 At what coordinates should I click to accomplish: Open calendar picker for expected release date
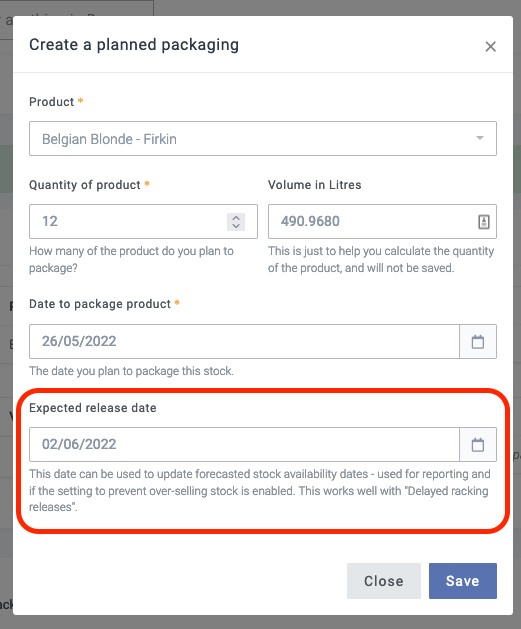pyautogui.click(x=478, y=444)
